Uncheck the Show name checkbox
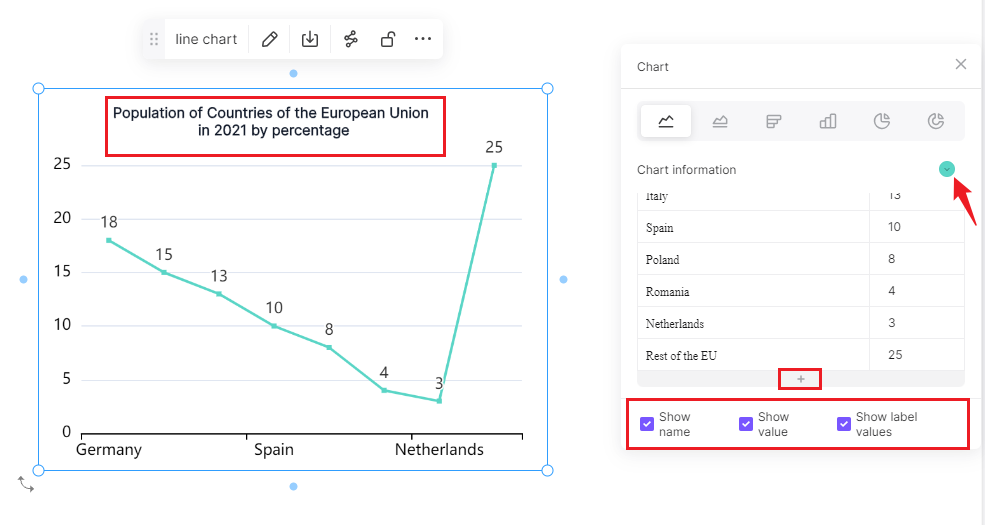 coord(647,424)
